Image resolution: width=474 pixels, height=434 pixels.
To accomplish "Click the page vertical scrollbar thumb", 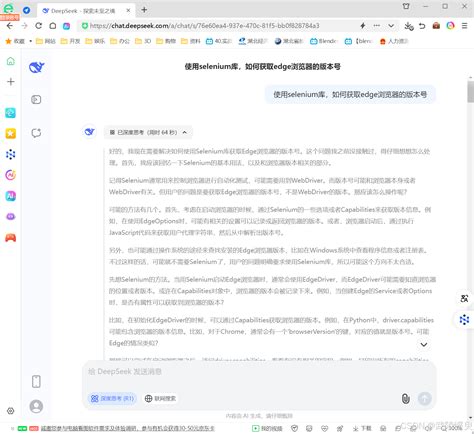I will 470,92.
